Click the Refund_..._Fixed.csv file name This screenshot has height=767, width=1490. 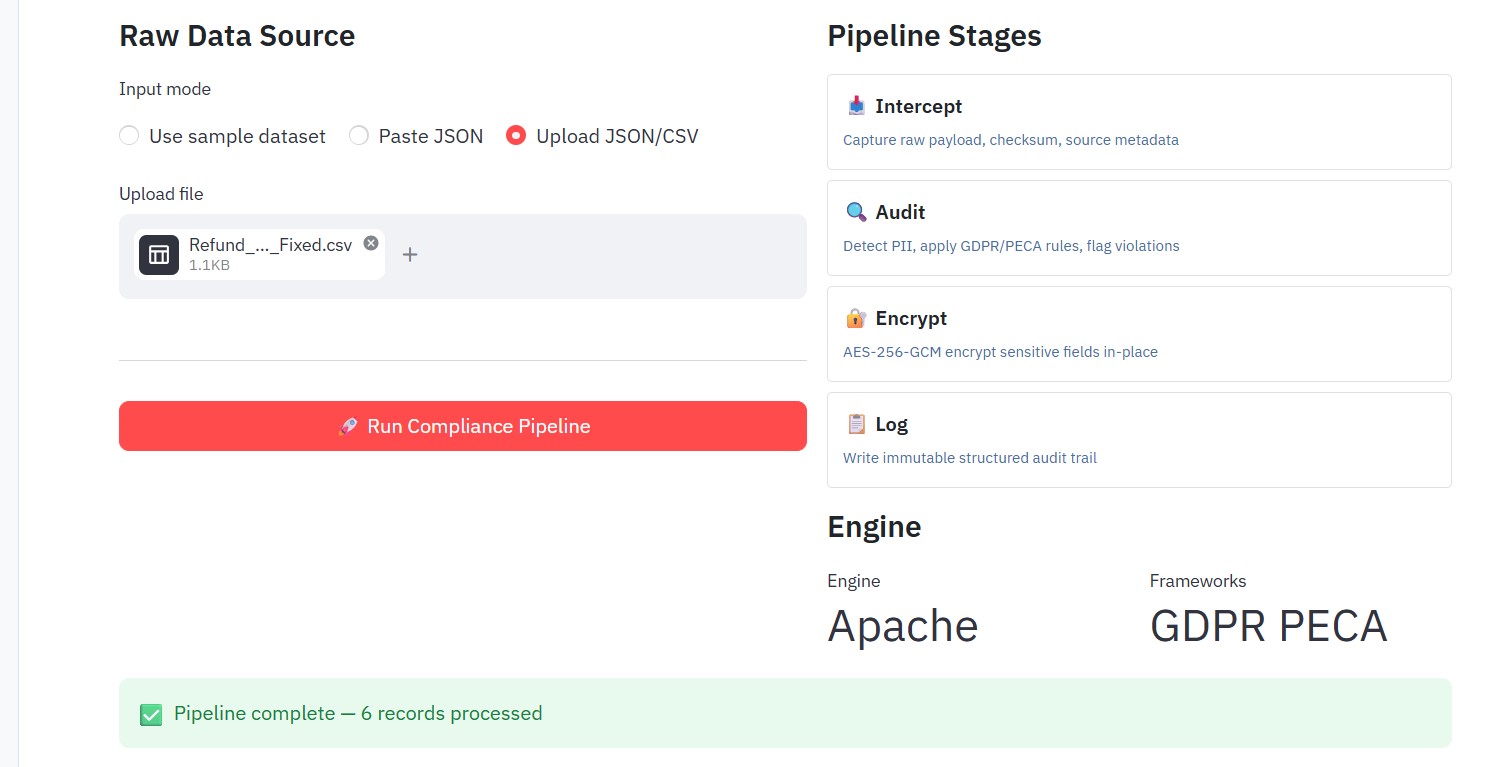(x=270, y=245)
